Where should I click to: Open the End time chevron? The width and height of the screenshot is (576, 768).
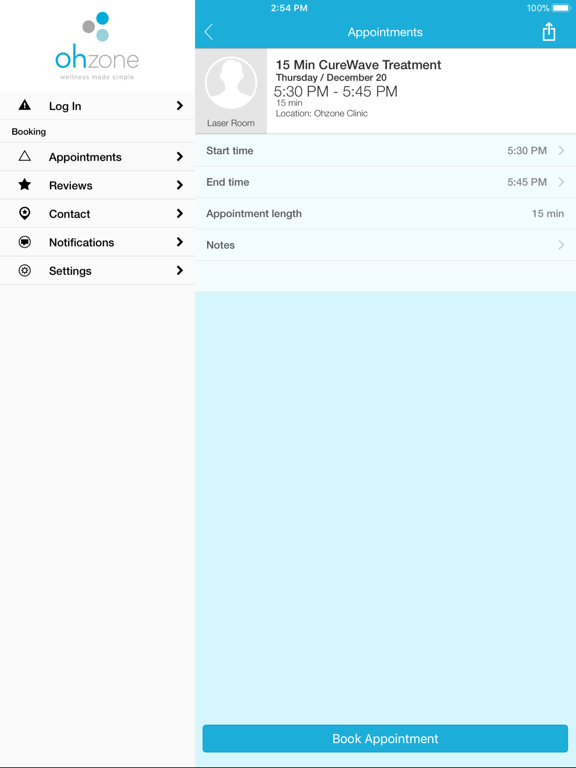tap(561, 182)
